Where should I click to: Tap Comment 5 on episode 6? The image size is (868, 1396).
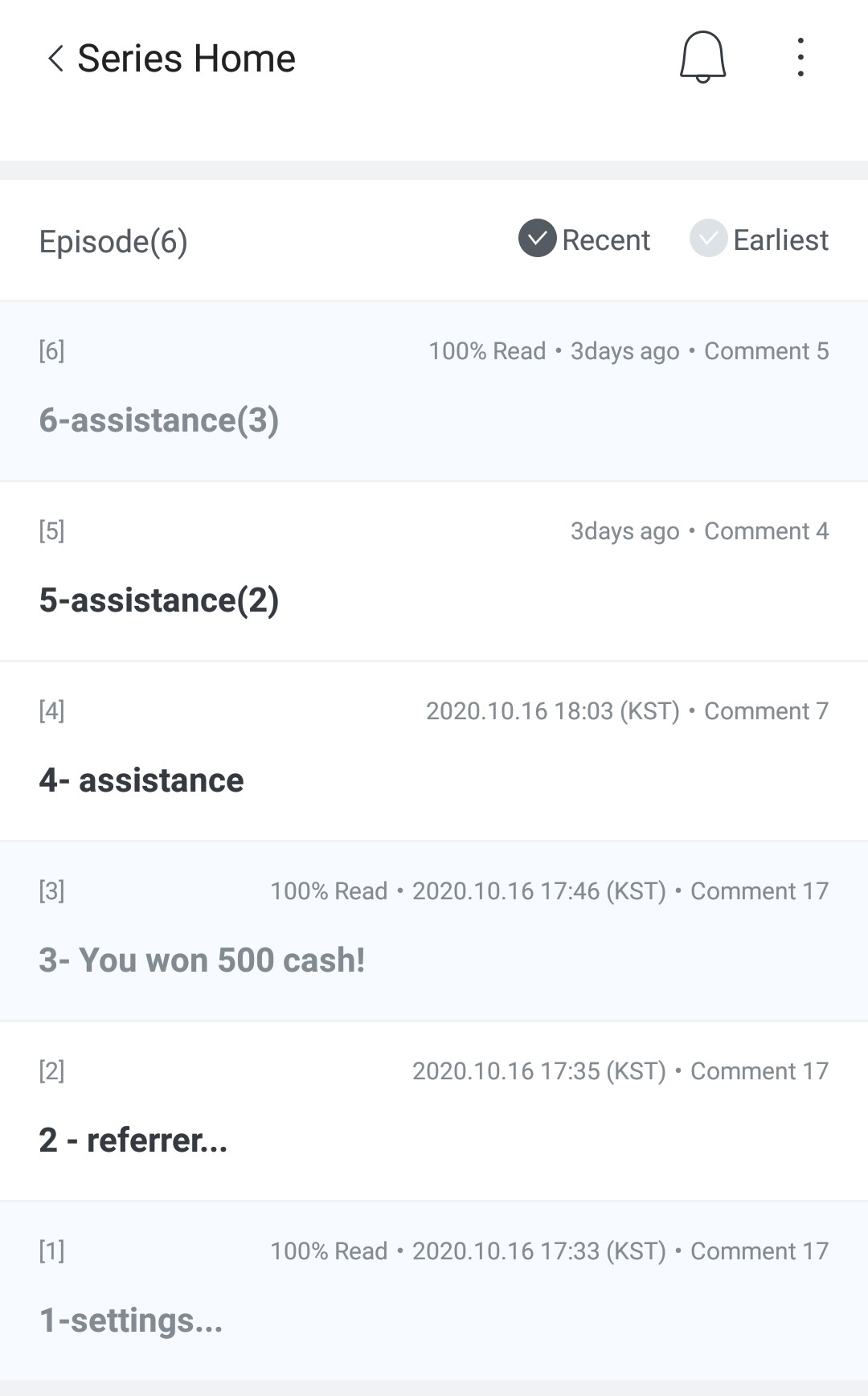tap(766, 351)
